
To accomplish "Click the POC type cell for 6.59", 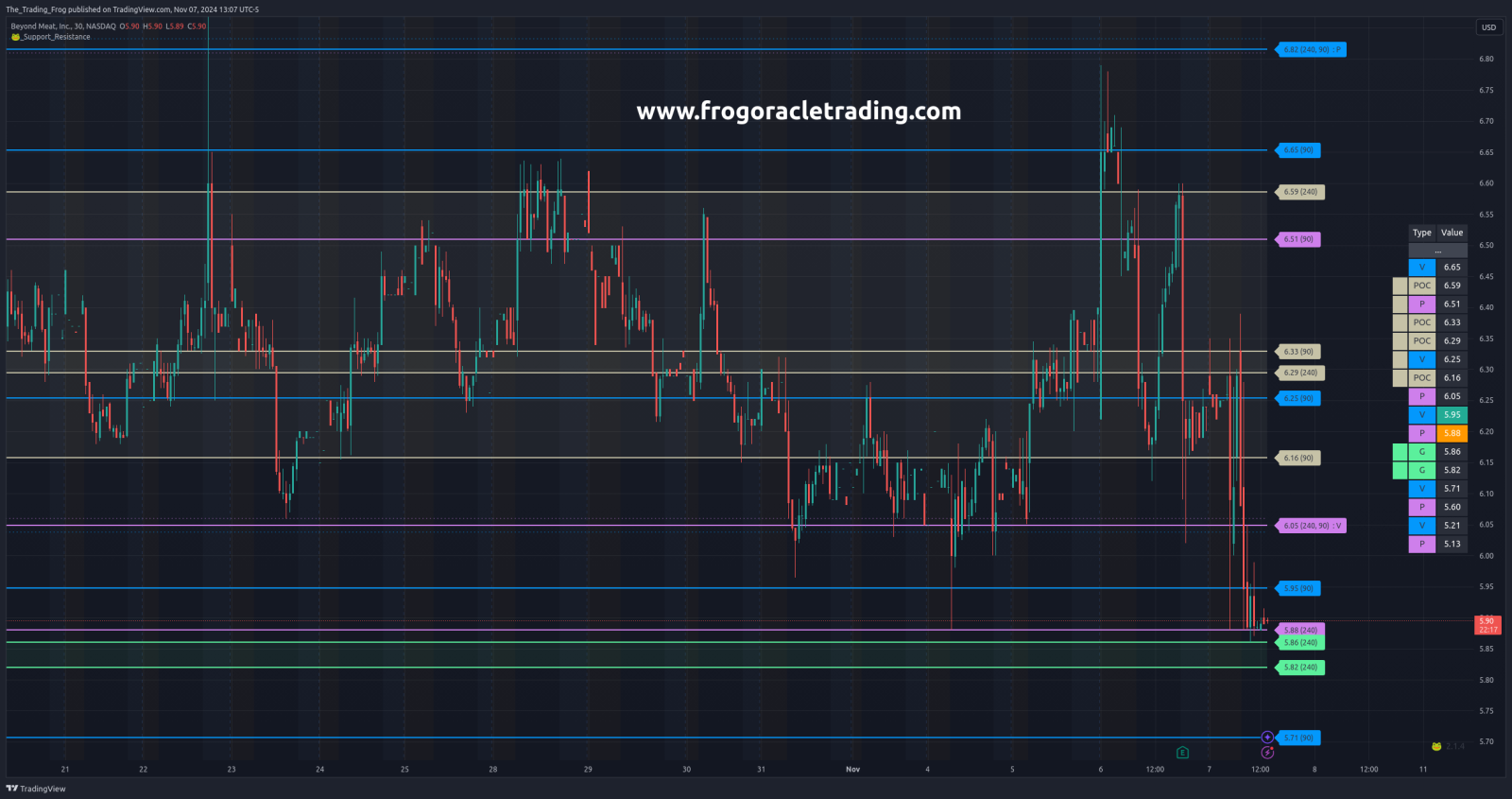I will pos(1422,286).
